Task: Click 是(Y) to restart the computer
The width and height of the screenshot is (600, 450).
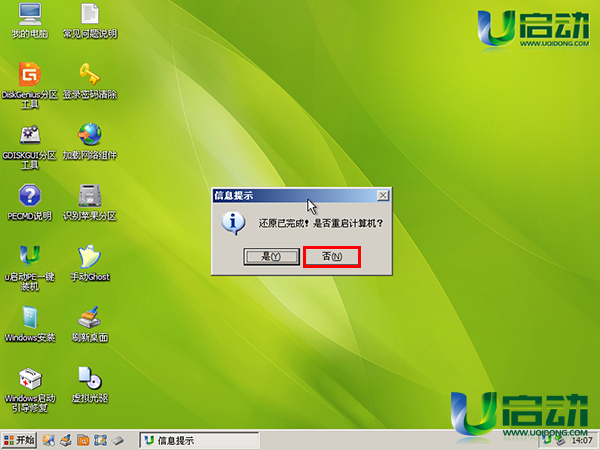Action: tap(264, 257)
